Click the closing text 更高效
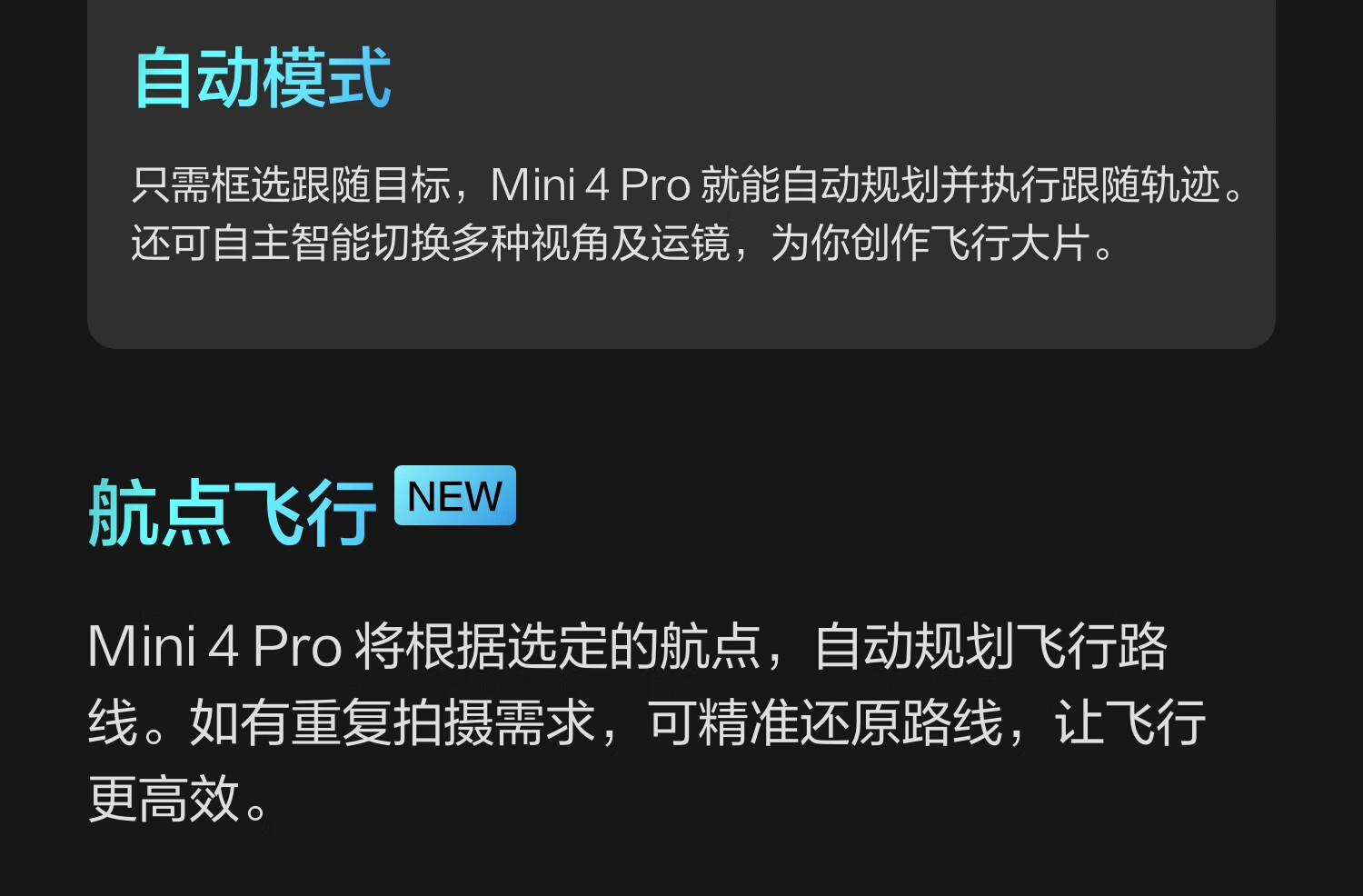This screenshot has height=896, width=1363. coord(164,800)
